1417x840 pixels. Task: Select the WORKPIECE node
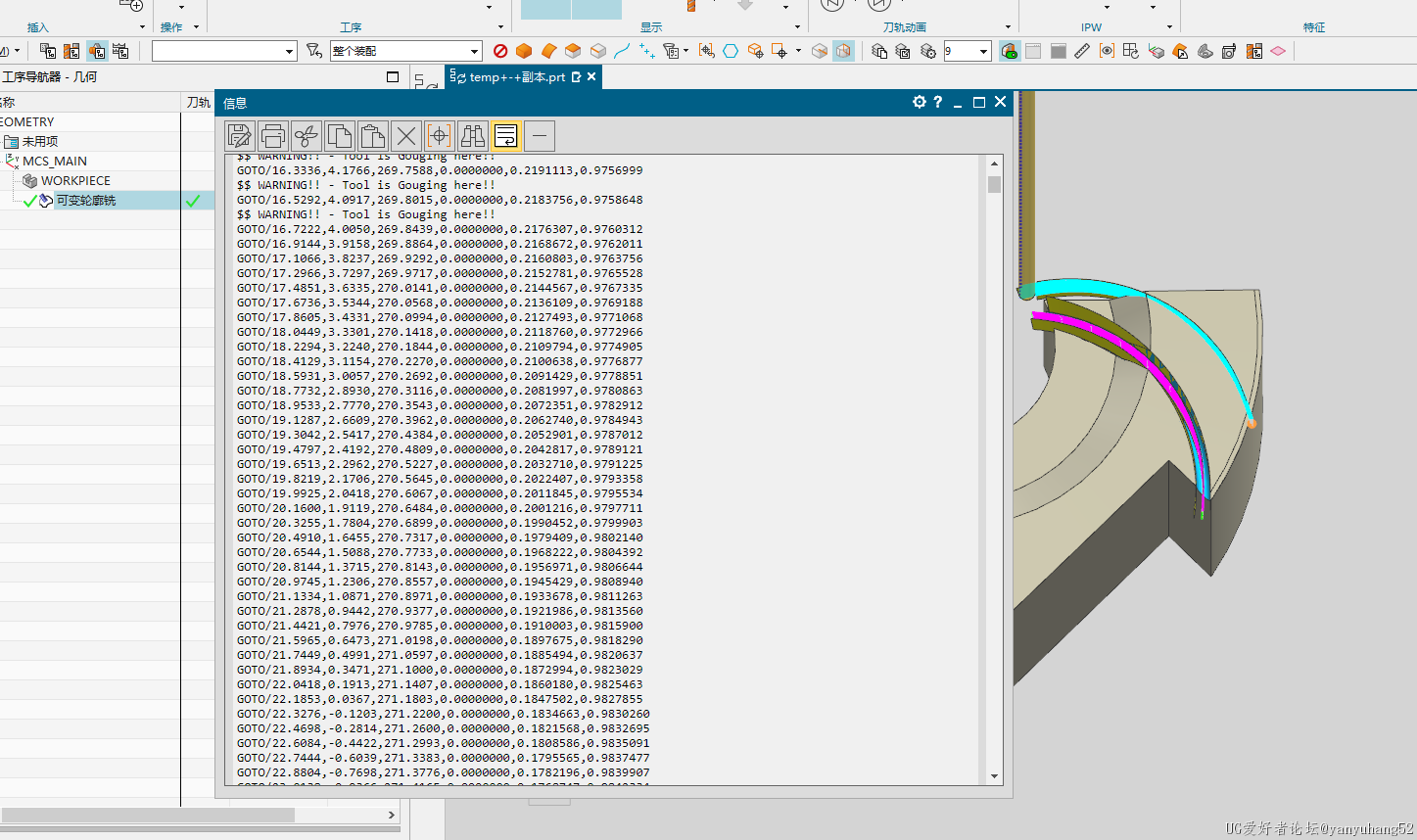(75, 180)
